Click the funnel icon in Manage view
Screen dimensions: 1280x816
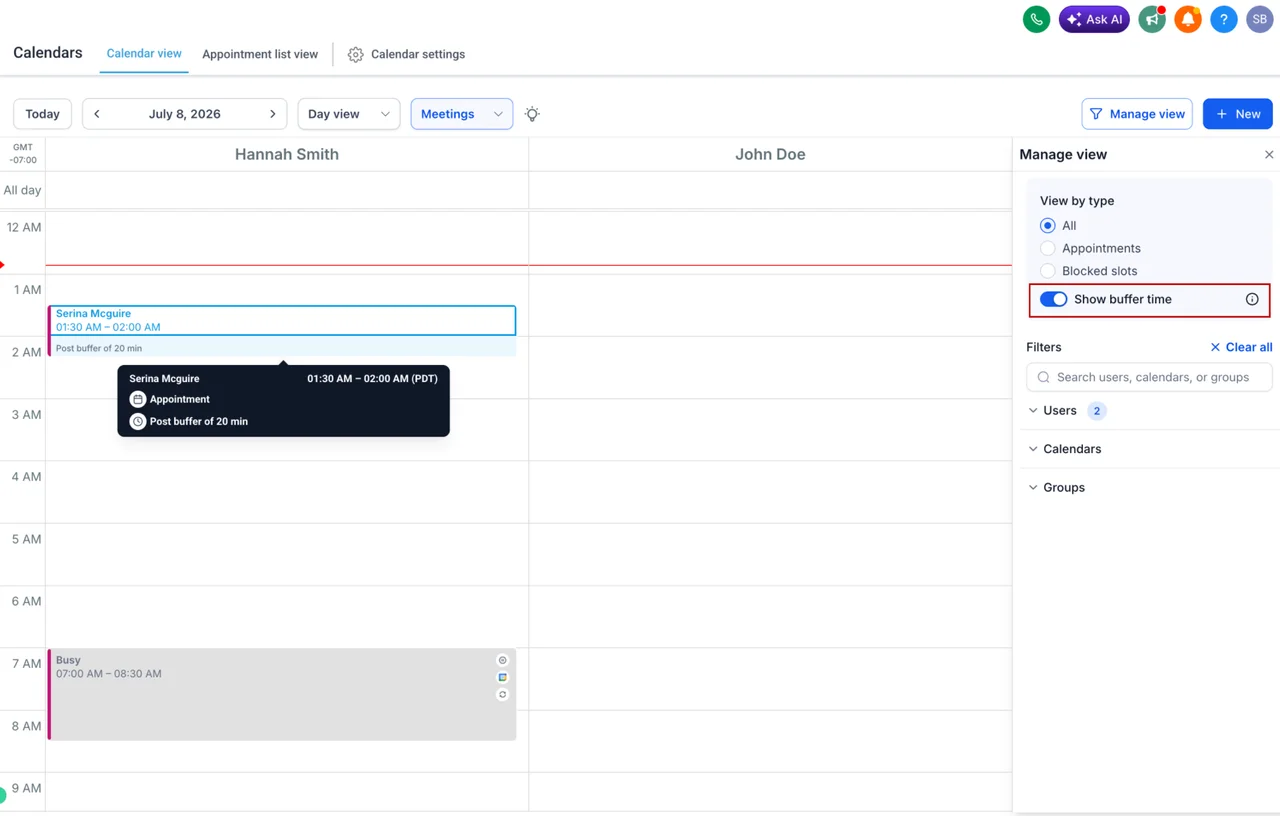pos(1096,114)
